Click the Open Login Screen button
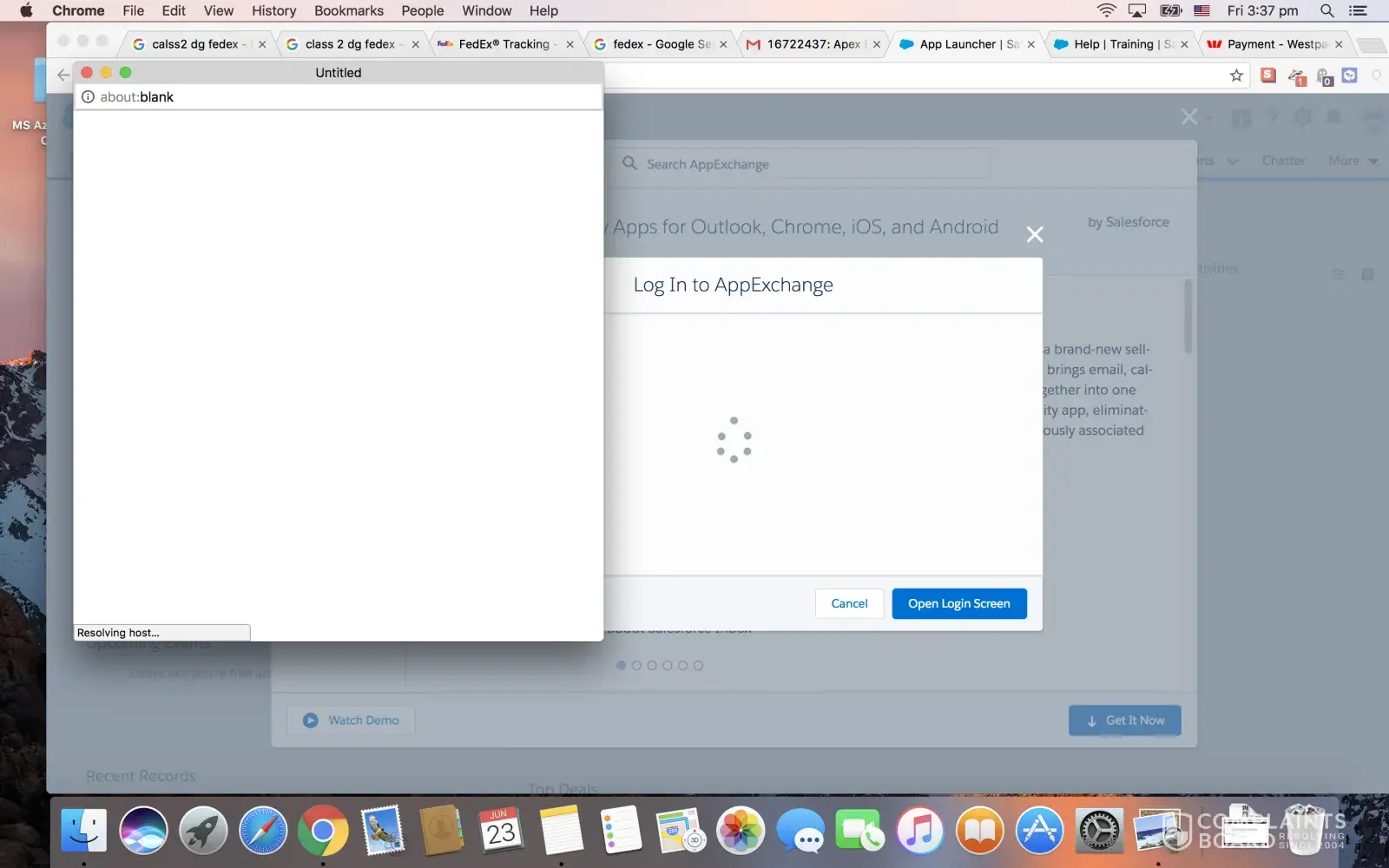 point(959,603)
